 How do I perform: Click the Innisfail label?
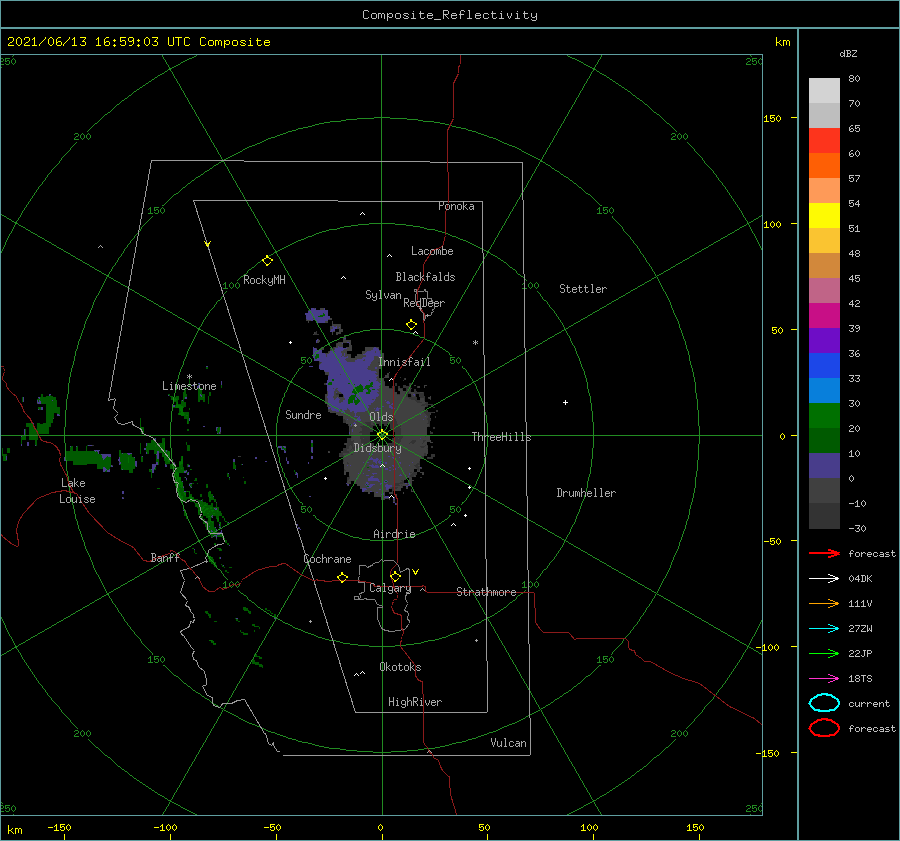(404, 362)
